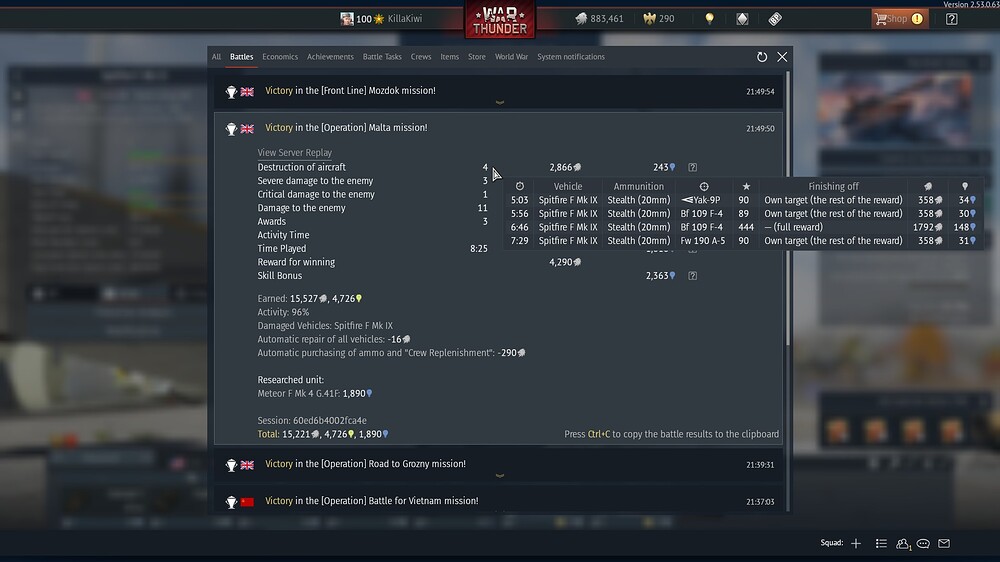Add a squad member with plus icon
Screen dimensions: 1000x562
pyautogui.click(x=856, y=544)
